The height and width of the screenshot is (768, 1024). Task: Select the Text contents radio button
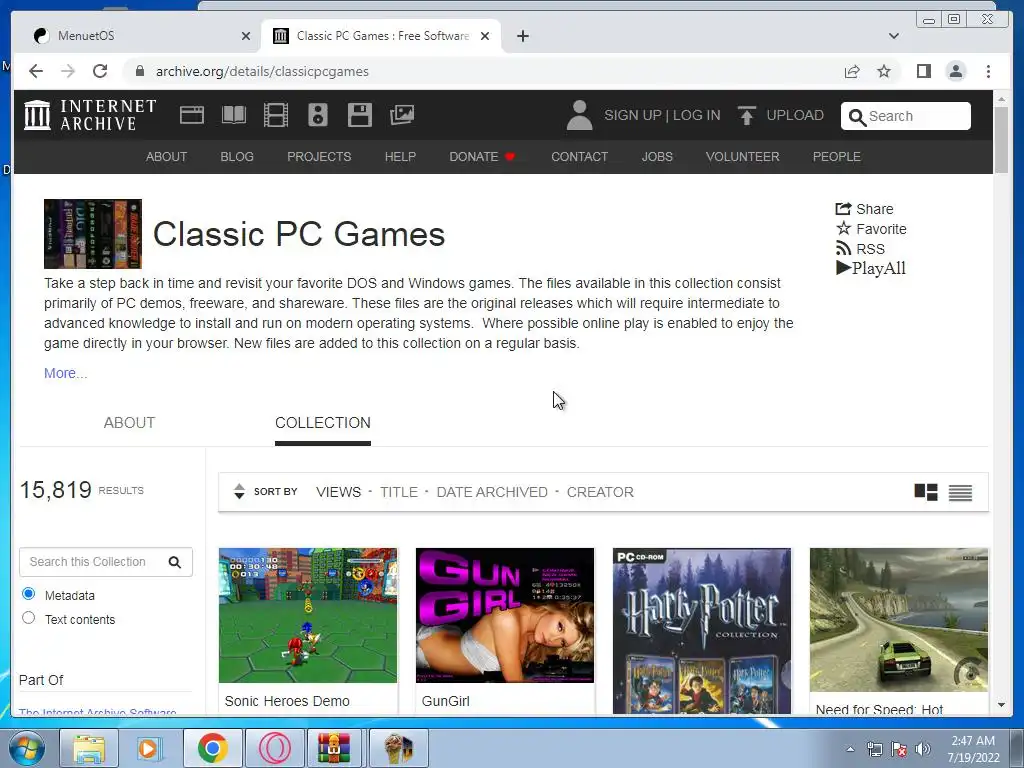coord(28,618)
